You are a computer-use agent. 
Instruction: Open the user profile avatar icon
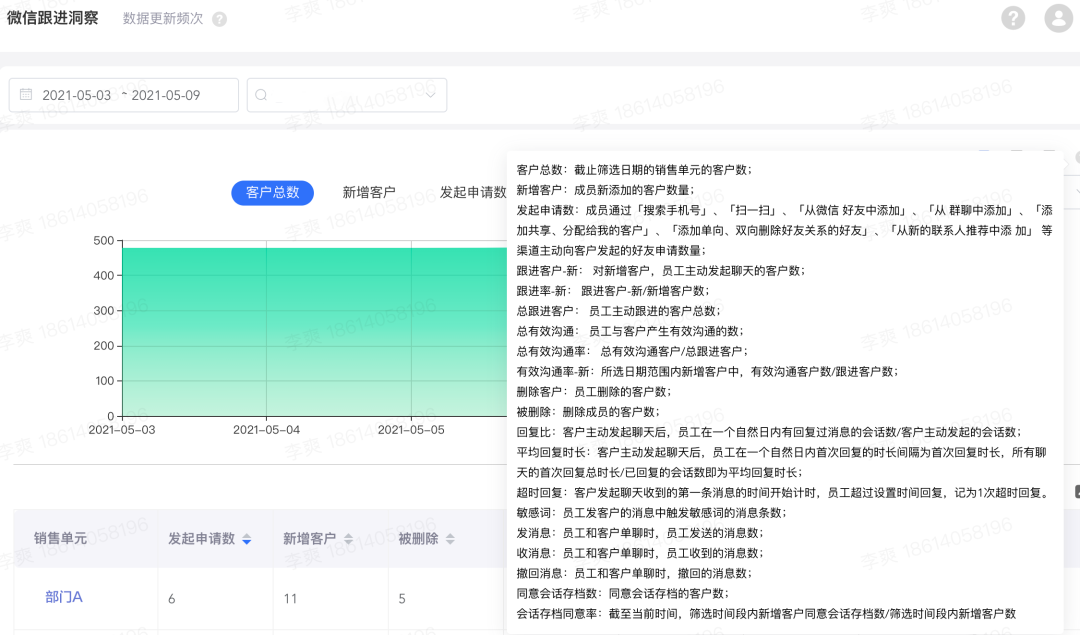[x=1058, y=18]
